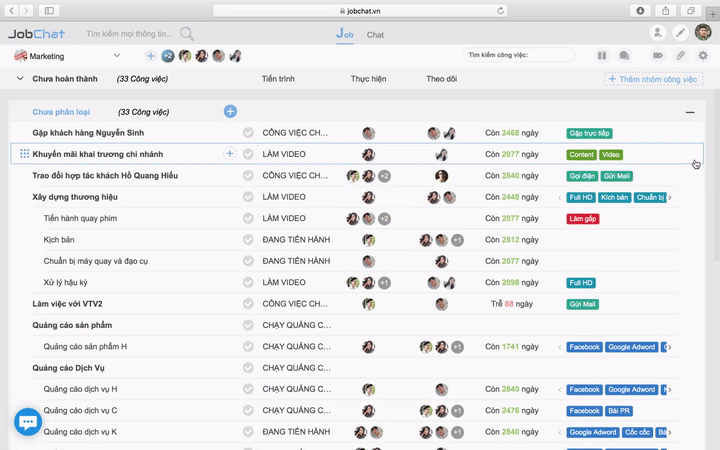Switch to the Chat tab
Image resolution: width=720 pixels, height=450 pixels.
375,35
